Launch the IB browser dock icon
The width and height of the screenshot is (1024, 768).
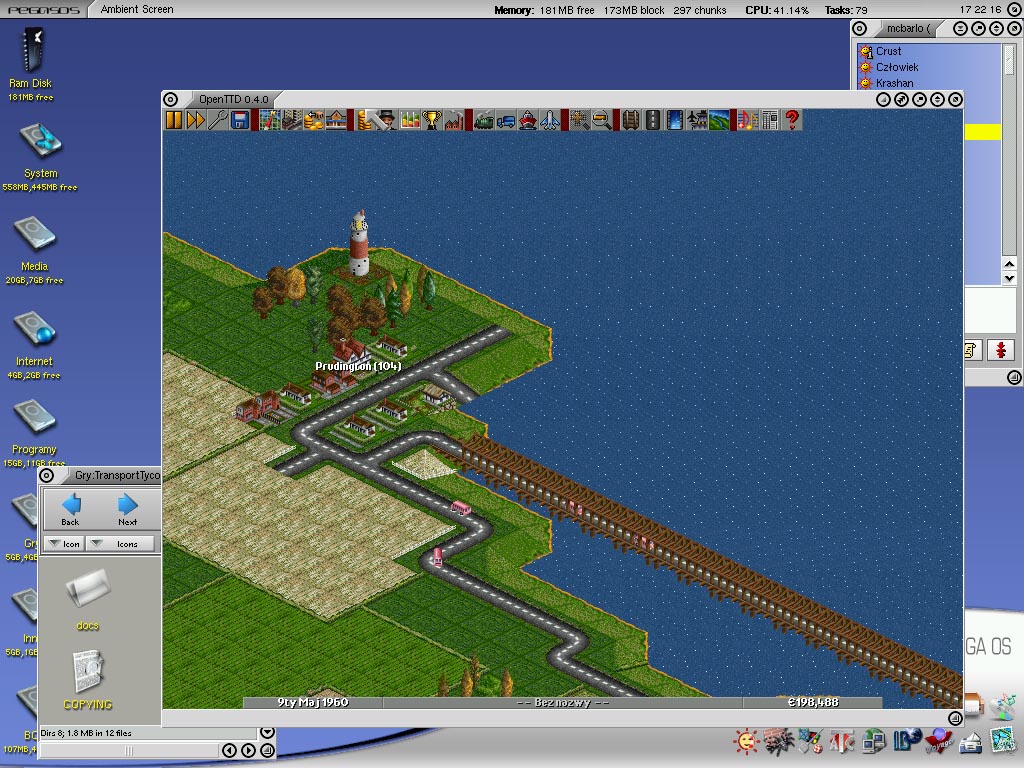906,741
